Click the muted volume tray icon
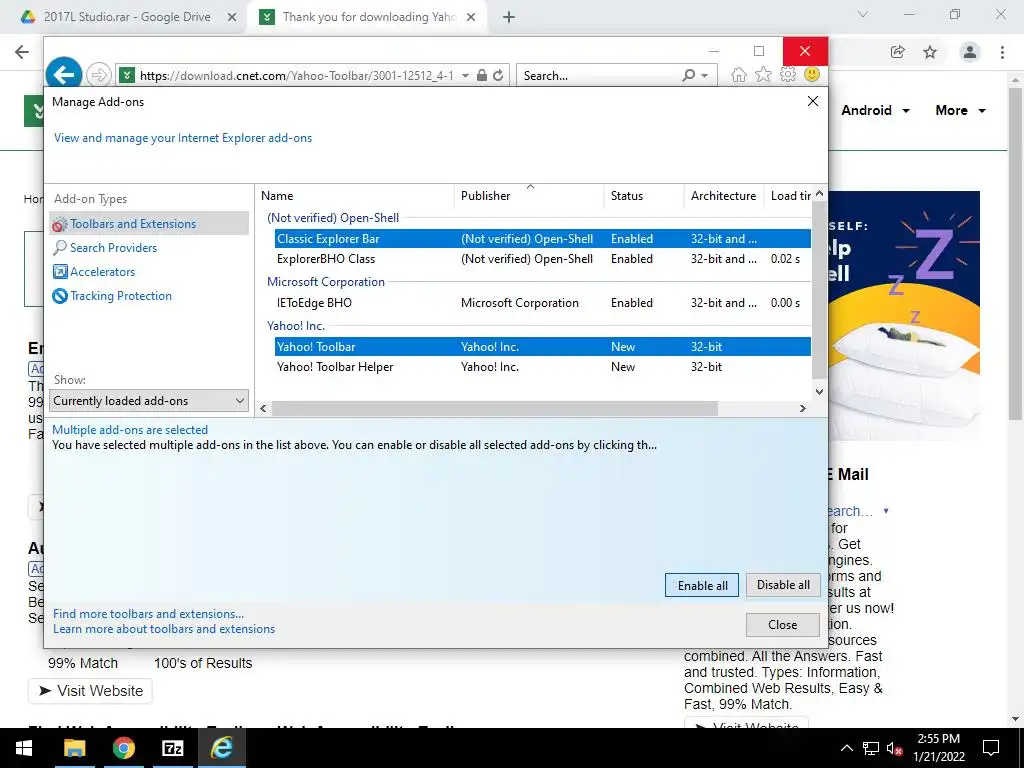This screenshot has width=1024, height=768. (x=894, y=748)
